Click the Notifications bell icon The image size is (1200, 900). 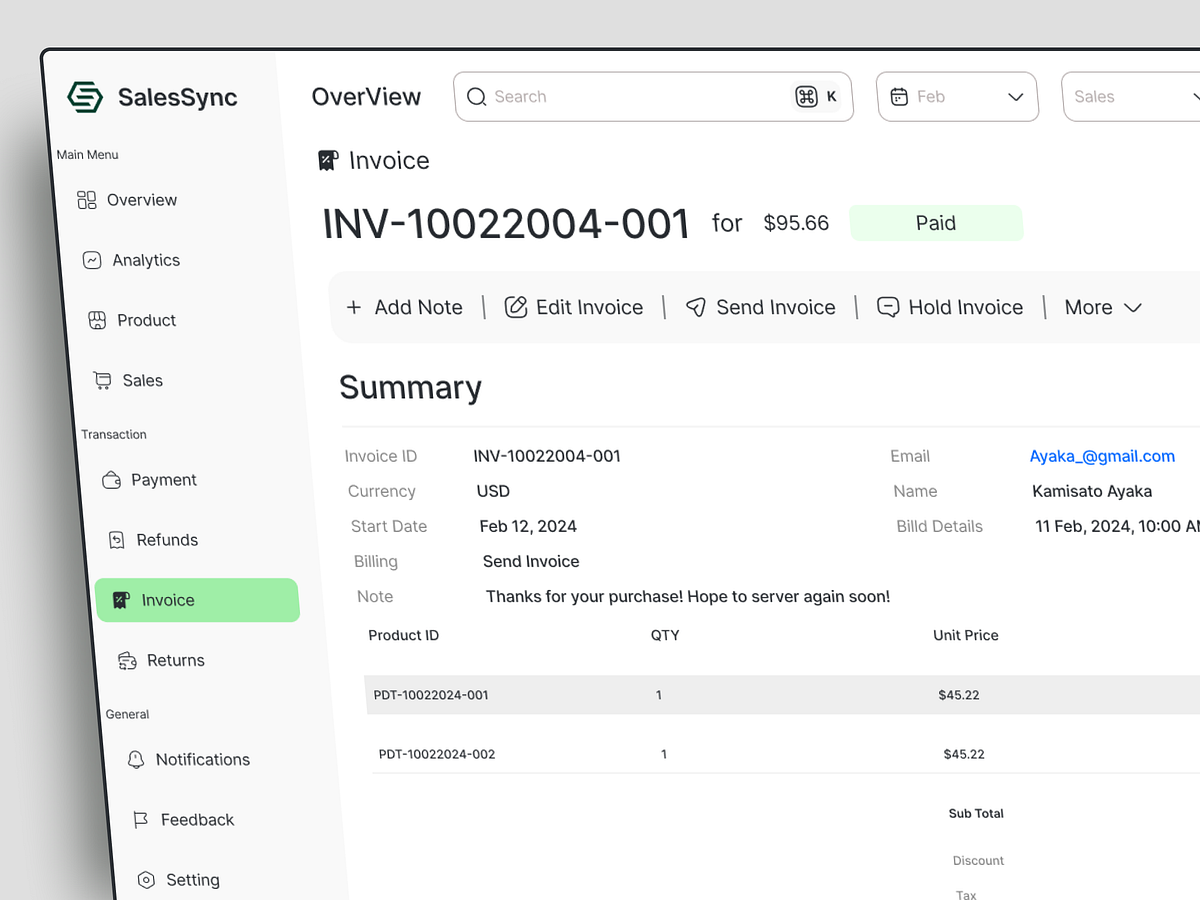(135, 759)
